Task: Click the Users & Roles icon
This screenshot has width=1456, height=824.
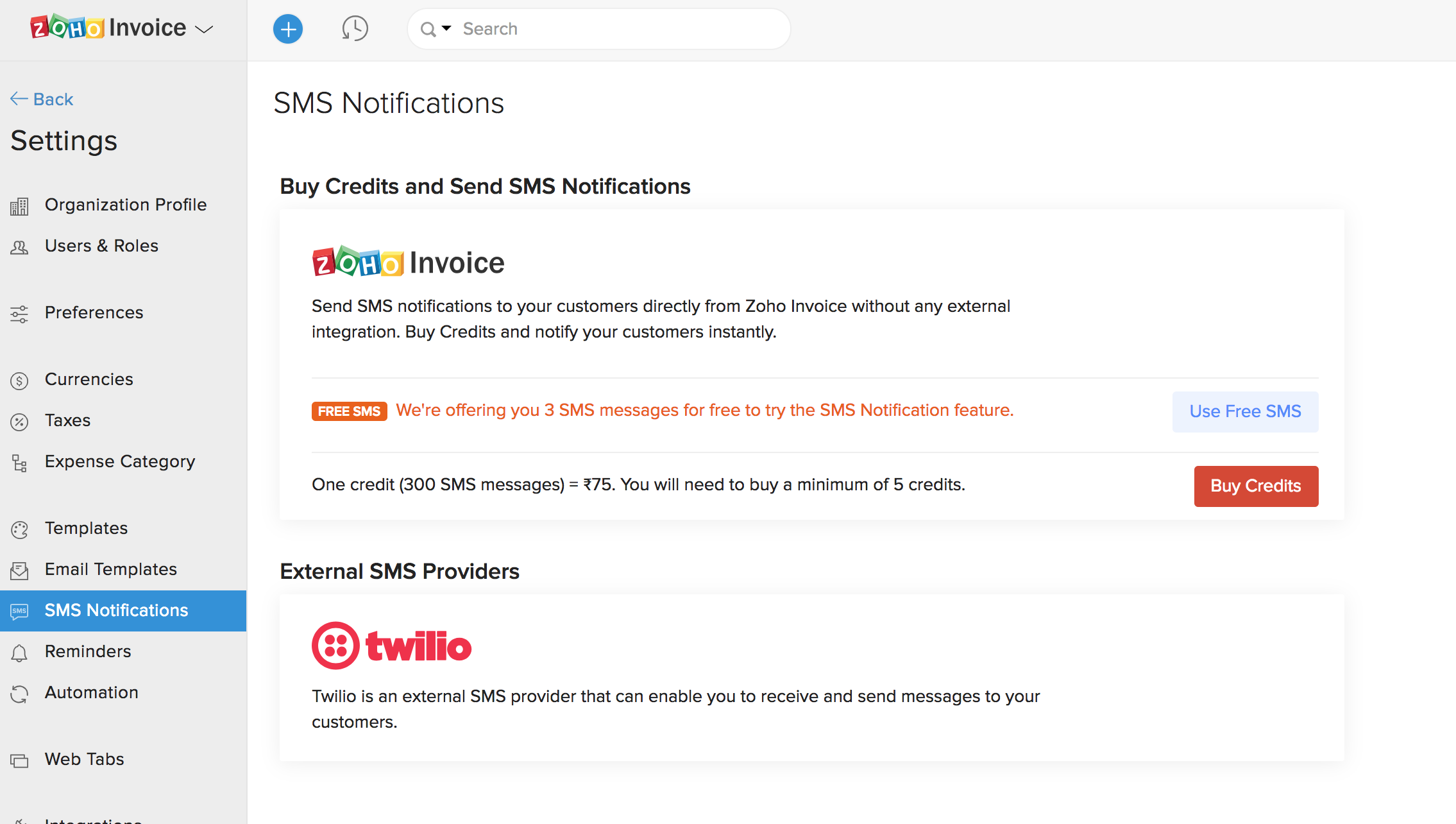Action: [19, 247]
